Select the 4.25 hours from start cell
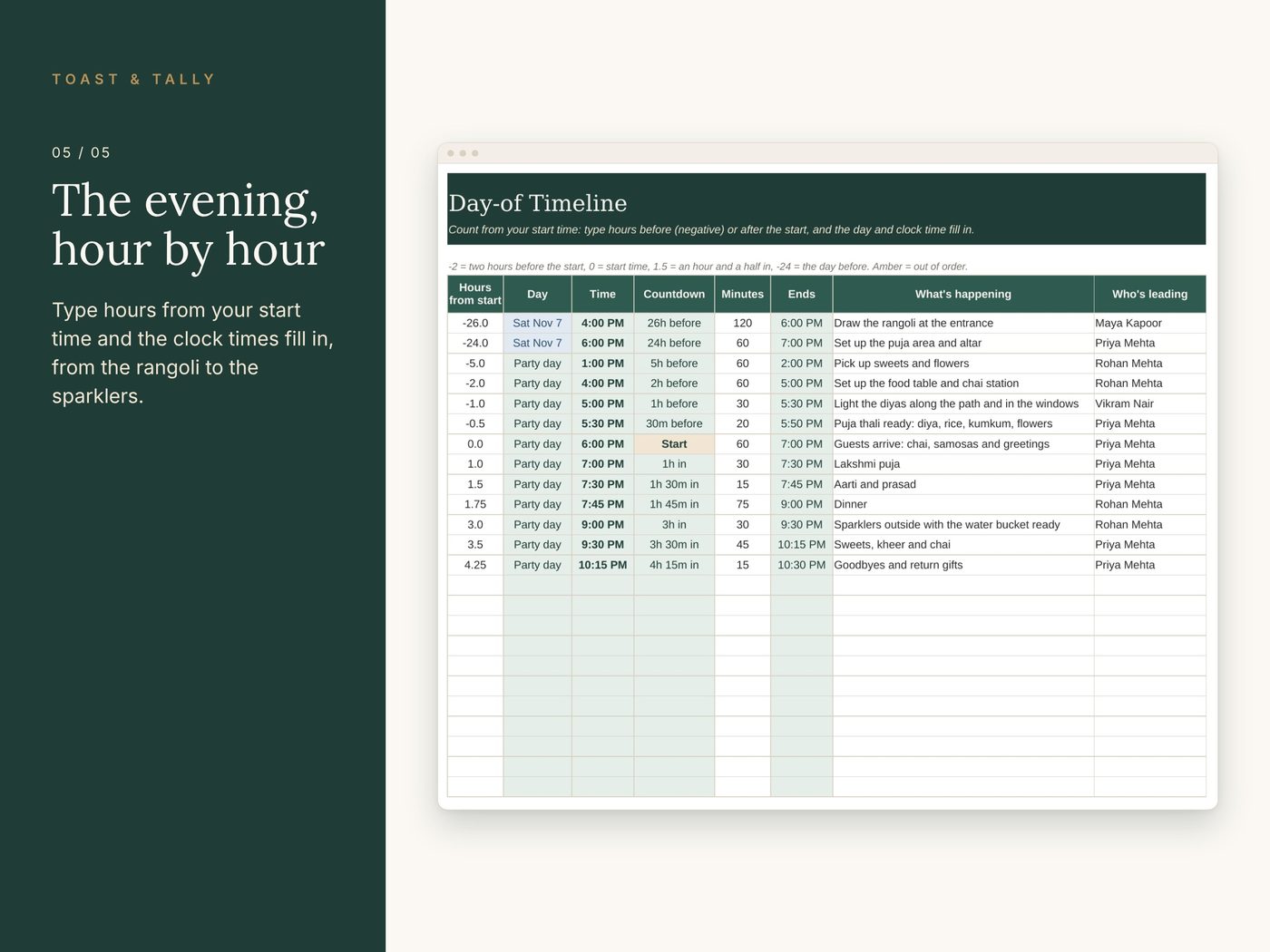This screenshot has width=1270, height=952. pyautogui.click(x=475, y=565)
